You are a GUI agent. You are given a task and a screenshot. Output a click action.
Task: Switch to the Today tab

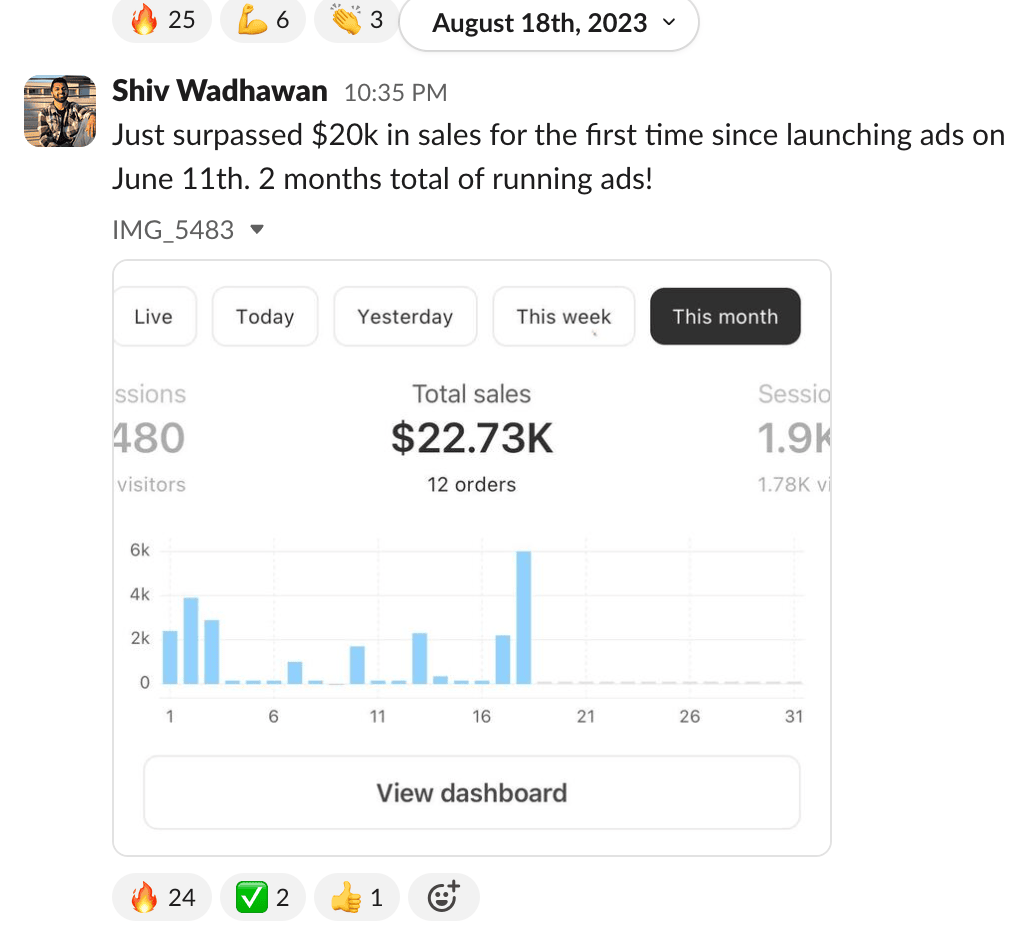265,317
